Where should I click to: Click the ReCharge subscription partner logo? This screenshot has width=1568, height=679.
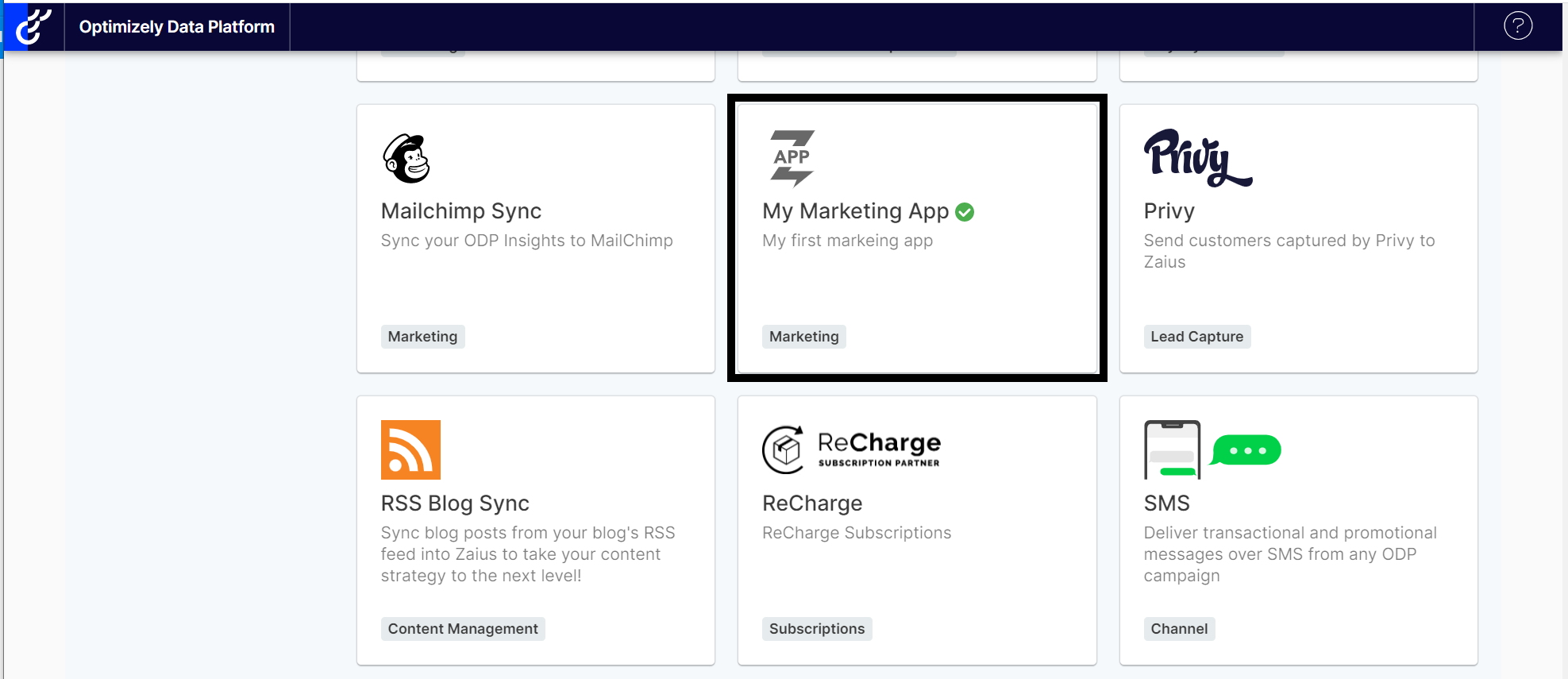pos(852,449)
